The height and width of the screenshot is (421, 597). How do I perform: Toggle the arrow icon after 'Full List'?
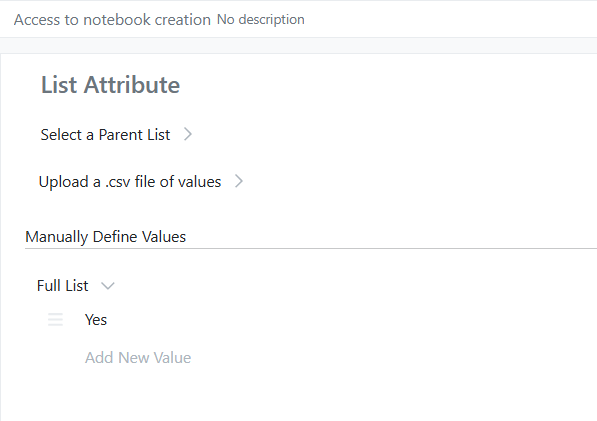click(108, 286)
